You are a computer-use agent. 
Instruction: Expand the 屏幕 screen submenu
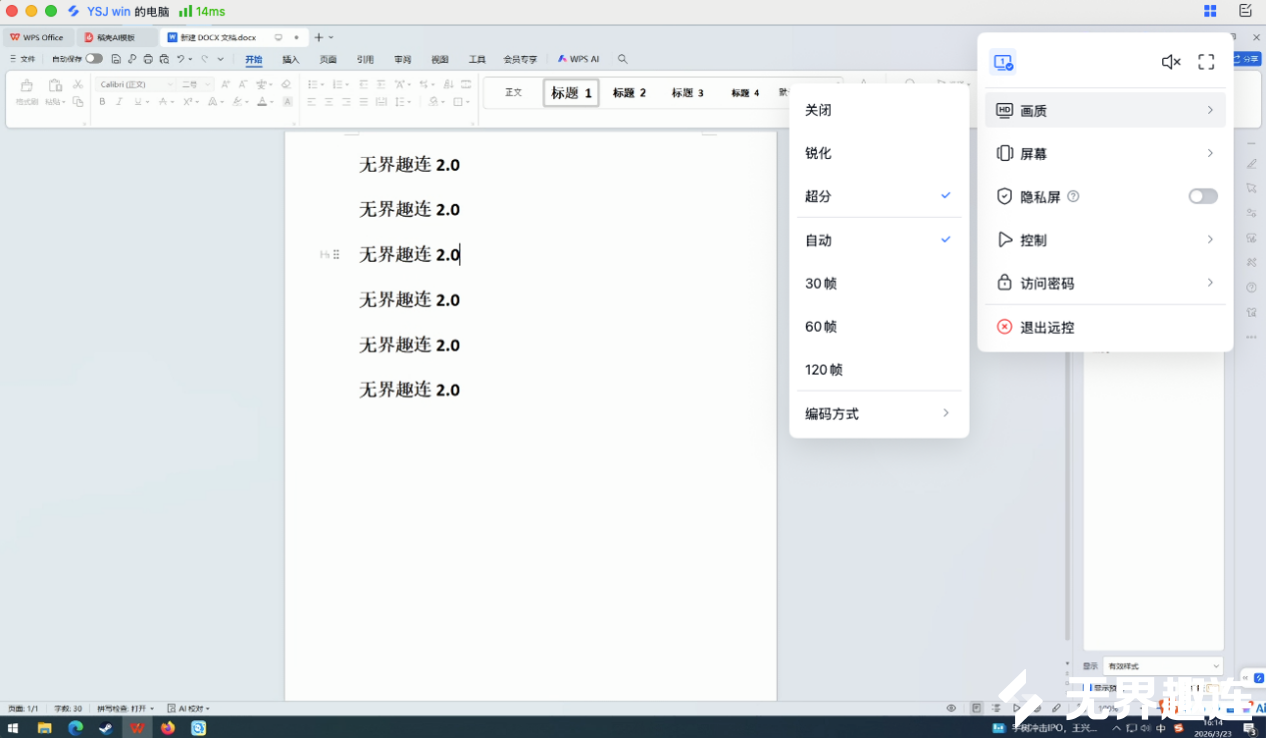click(1105, 154)
